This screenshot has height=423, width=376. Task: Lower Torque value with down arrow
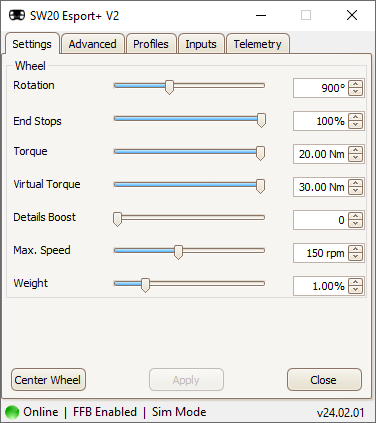point(356,158)
